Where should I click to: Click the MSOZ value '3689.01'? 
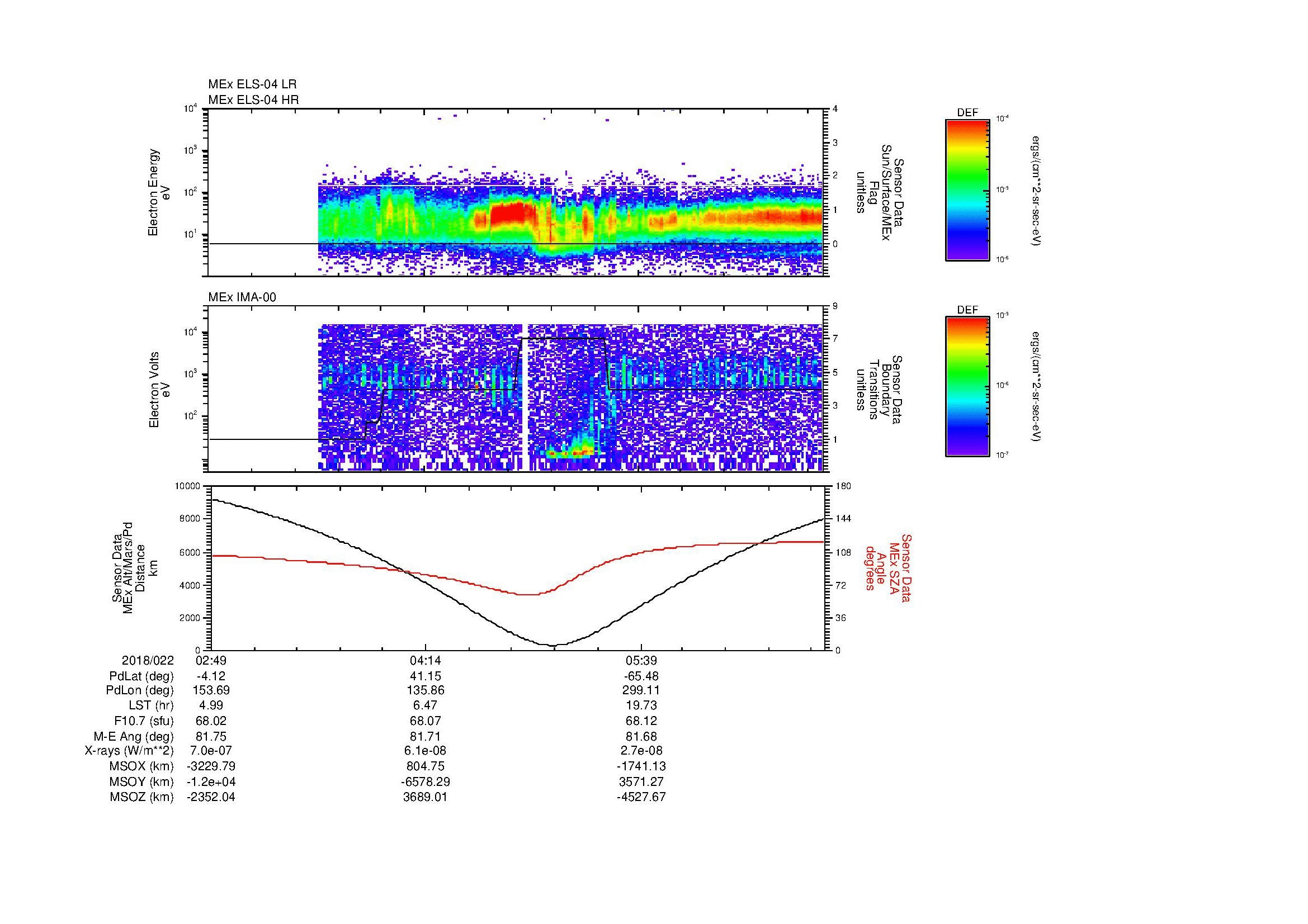coord(426,797)
